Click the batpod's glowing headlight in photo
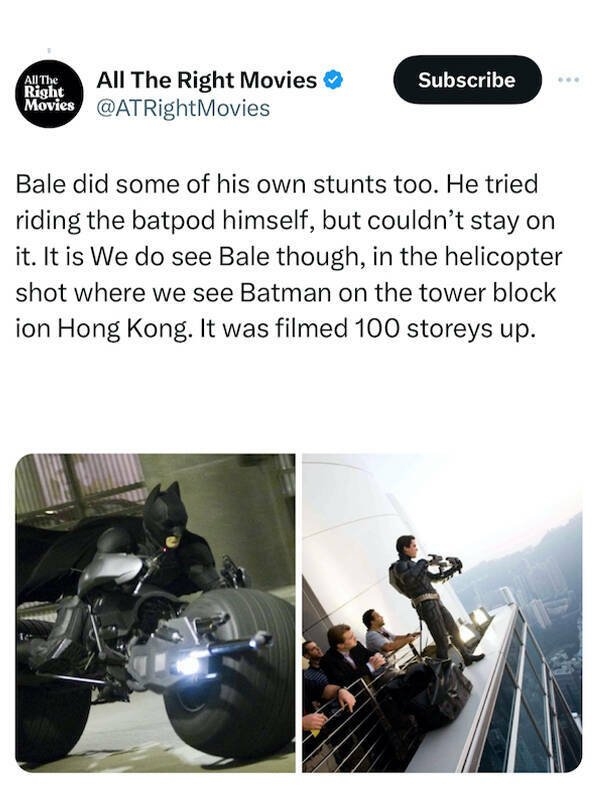Viewport: 600px width, 800px height. pos(188,664)
